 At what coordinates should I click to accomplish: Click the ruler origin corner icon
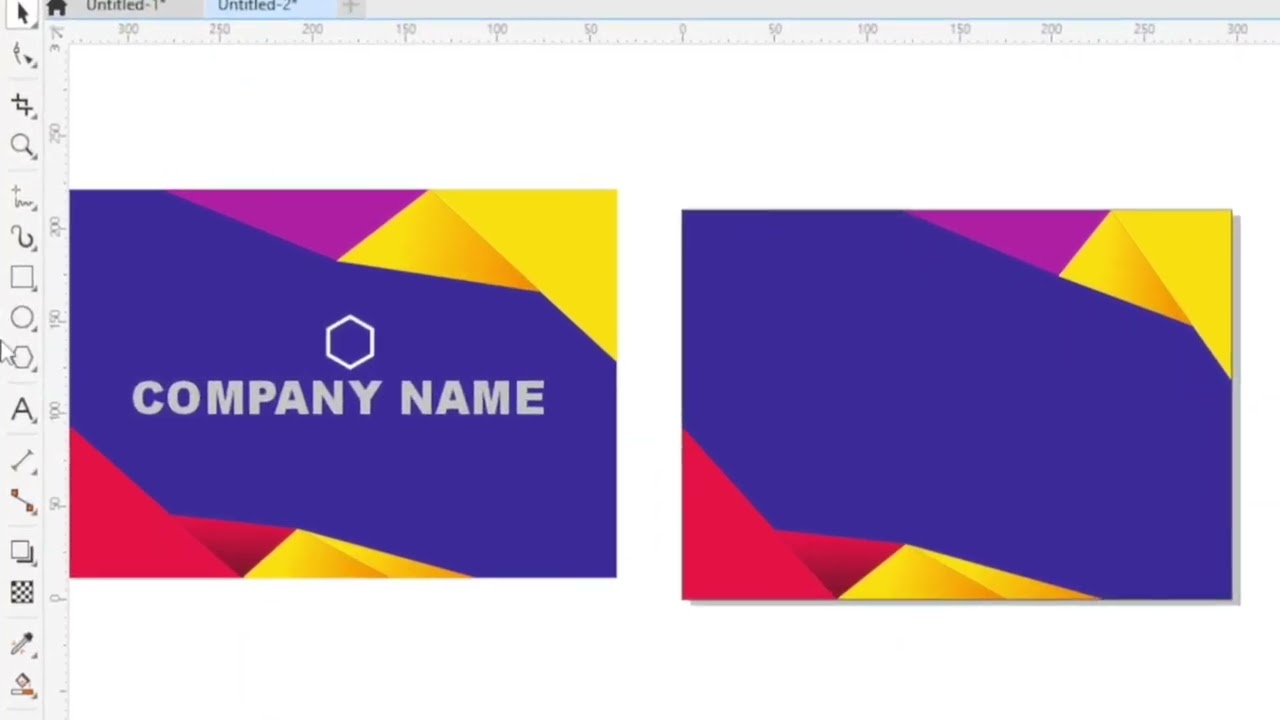tap(56, 33)
